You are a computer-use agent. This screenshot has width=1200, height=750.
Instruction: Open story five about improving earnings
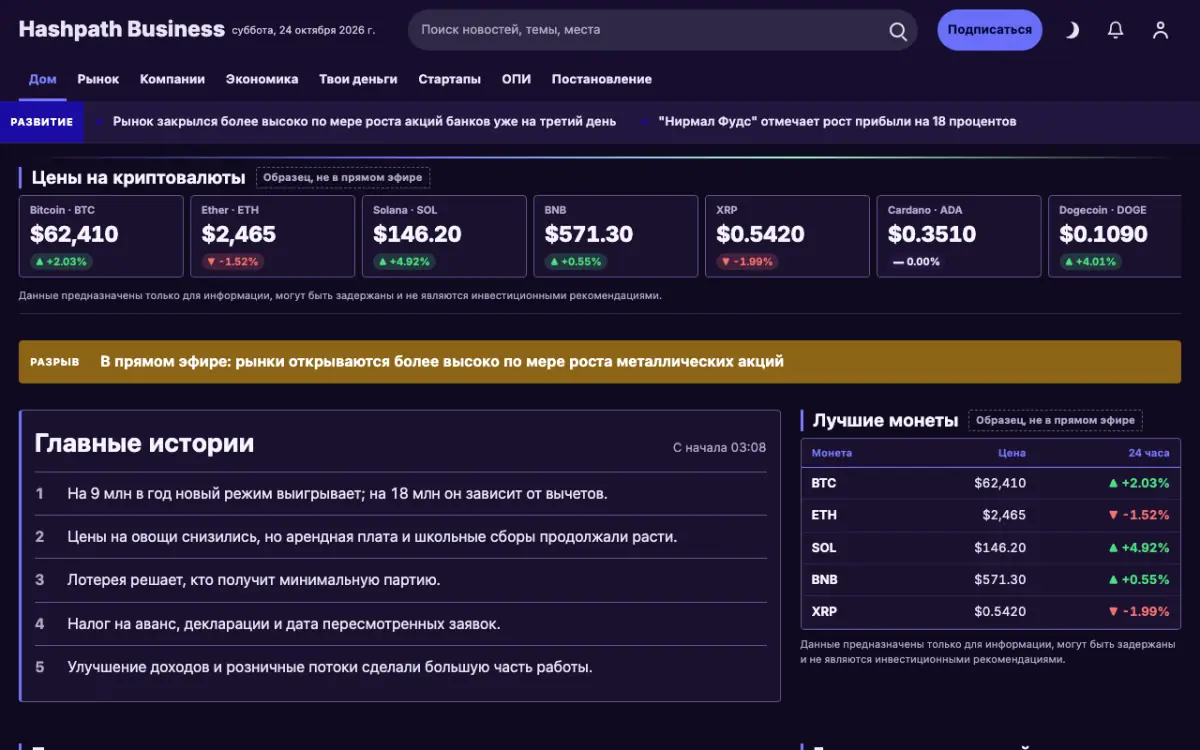point(401,667)
